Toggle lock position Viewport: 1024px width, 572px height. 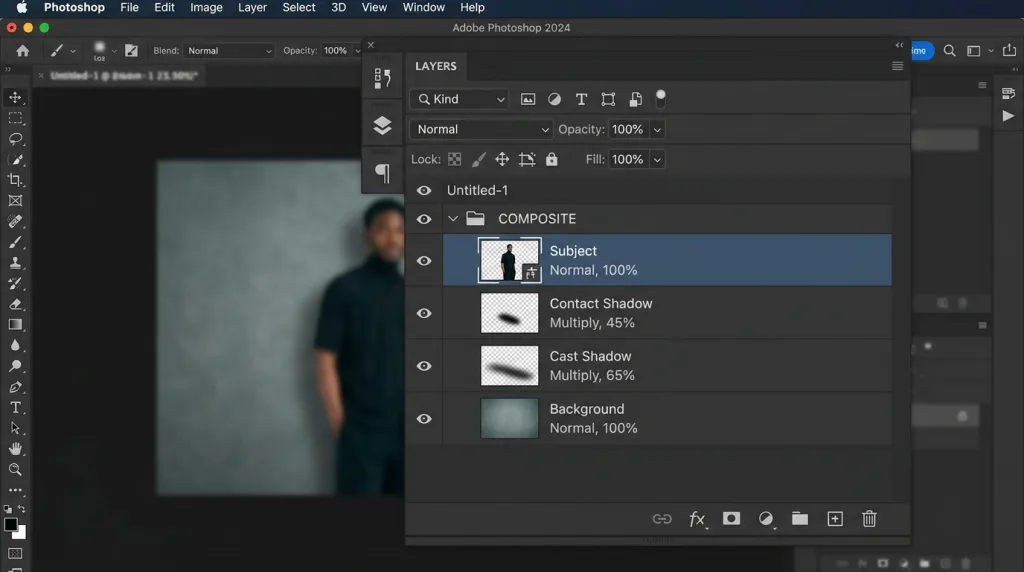(502, 159)
